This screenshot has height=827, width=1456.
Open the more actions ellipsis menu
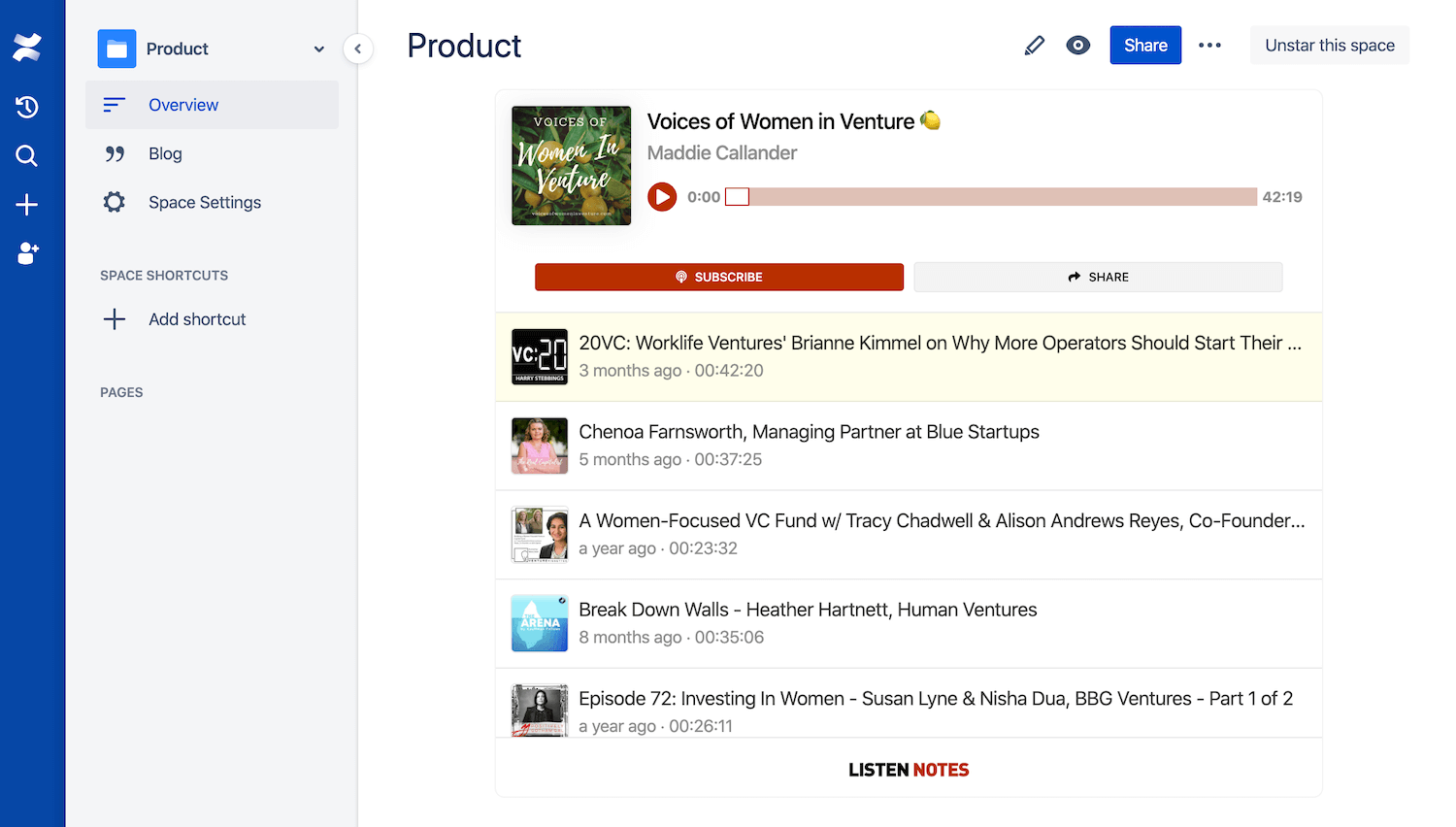click(1209, 46)
